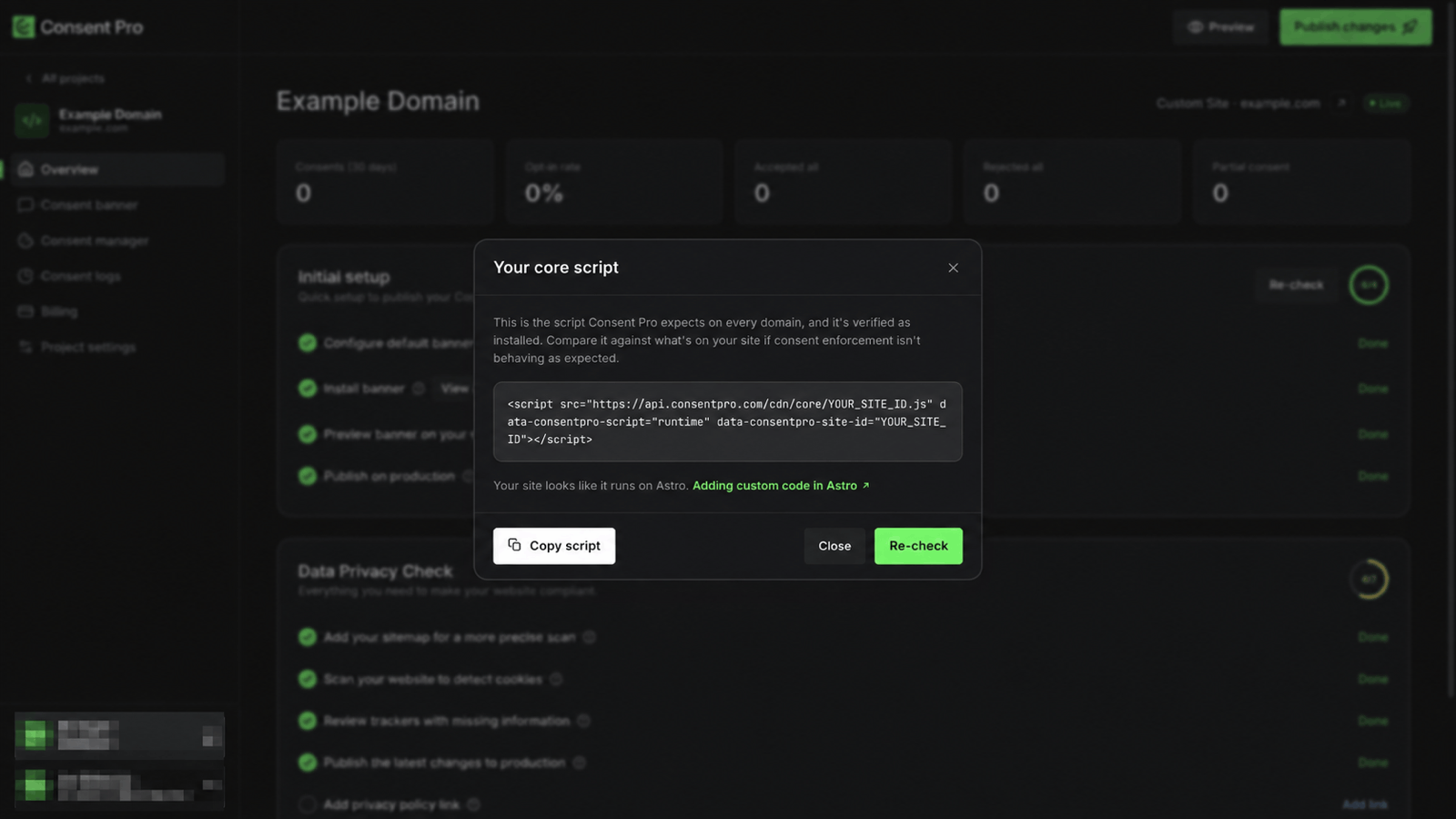Viewport: 1456px width, 819px height.
Task: Click the background Re-check button in Initial setup
Action: [1296, 285]
